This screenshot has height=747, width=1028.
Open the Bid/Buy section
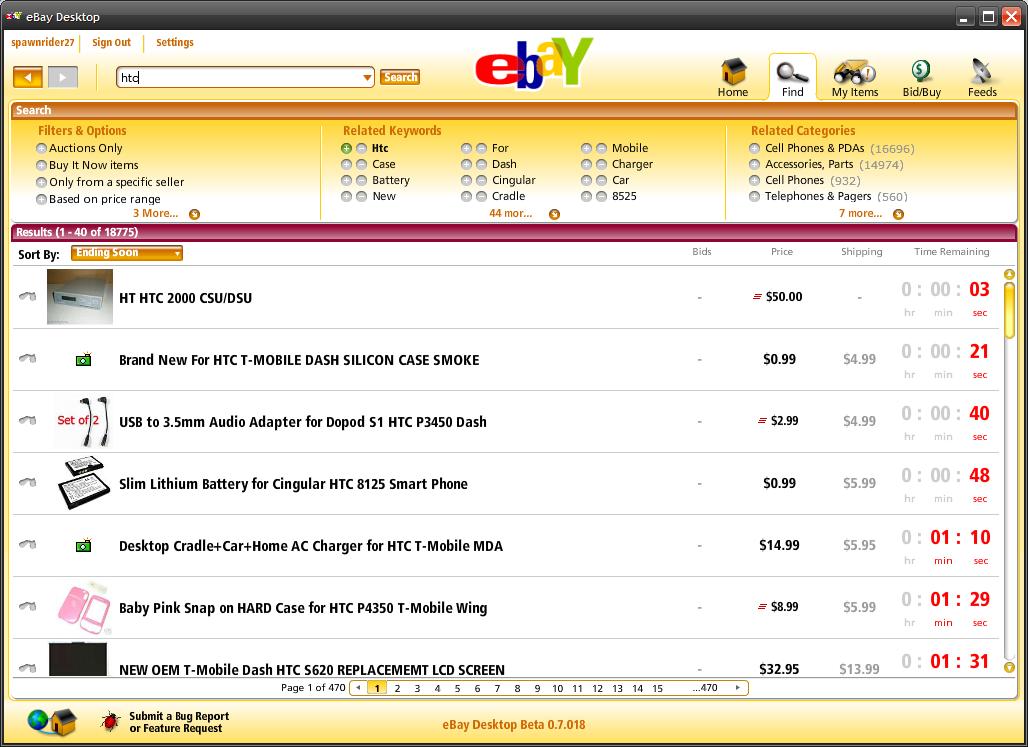921,78
